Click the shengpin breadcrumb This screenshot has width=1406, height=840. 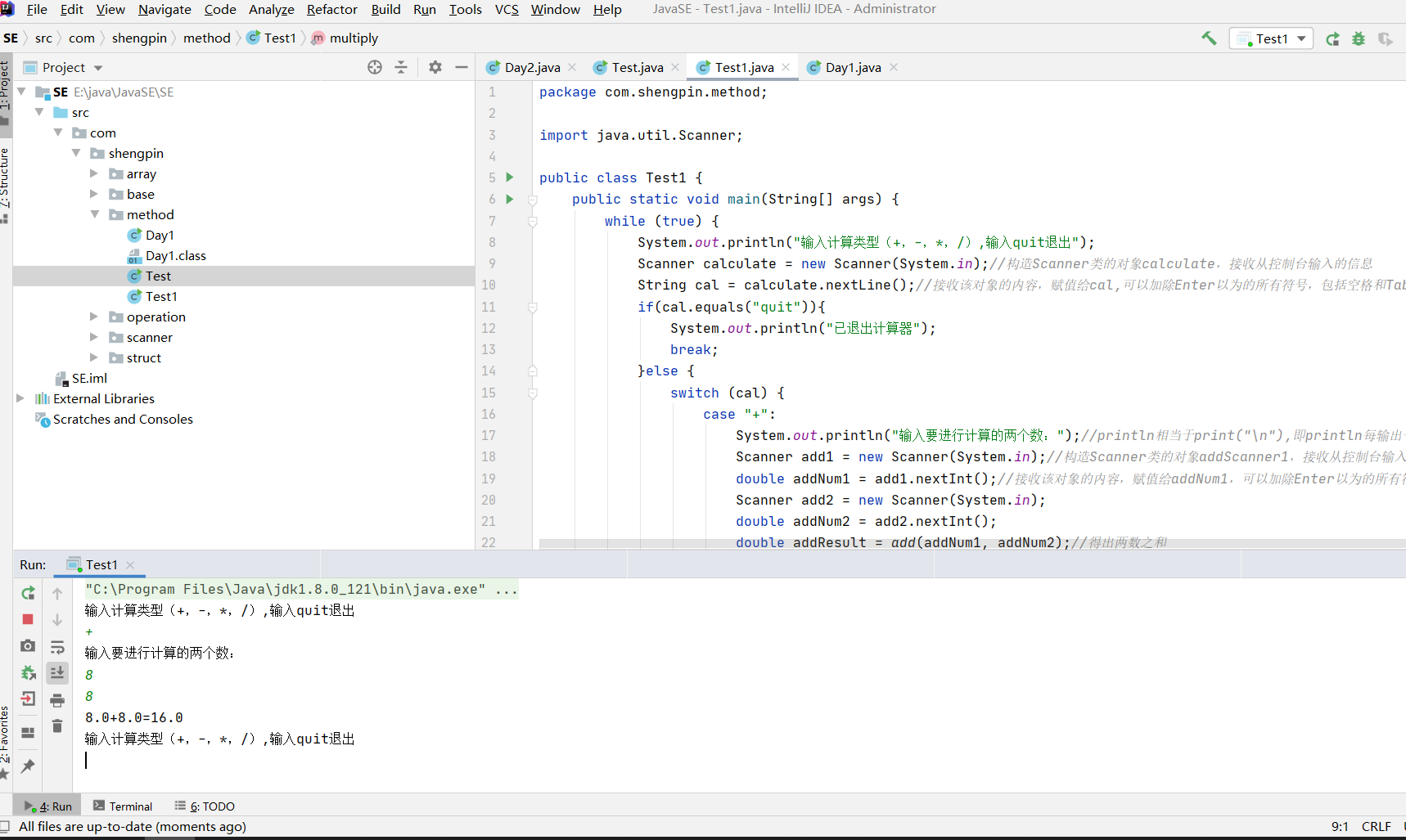(x=139, y=38)
